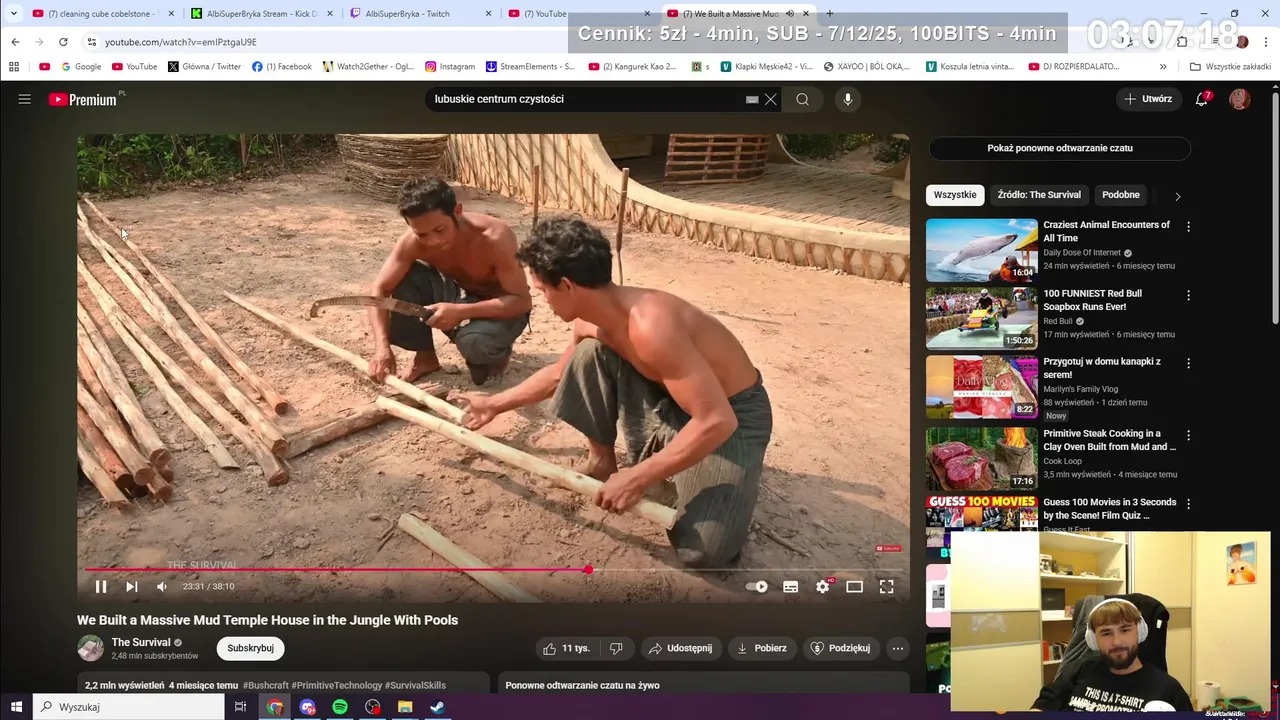Open Primitive Steak Cooking thumbnail
This screenshot has width=1280, height=720.
pyautogui.click(x=982, y=459)
